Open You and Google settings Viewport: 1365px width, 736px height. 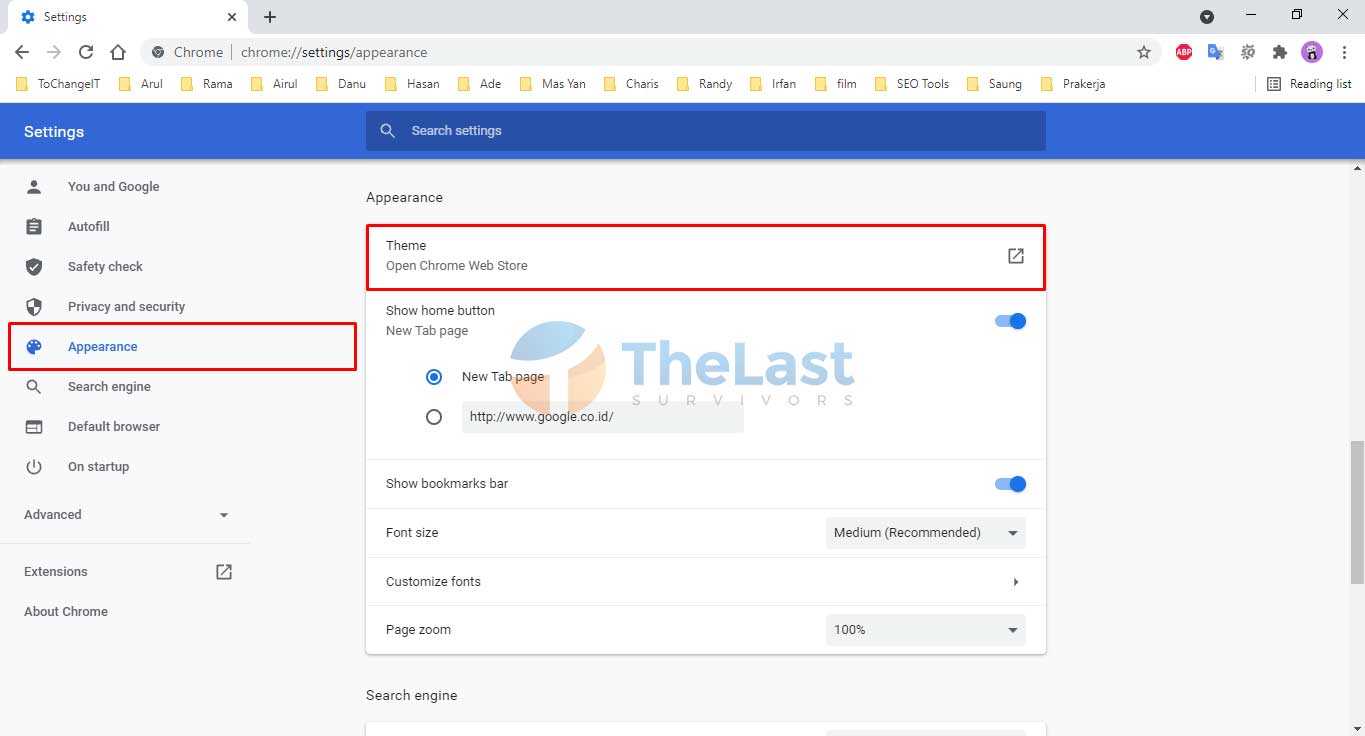(113, 187)
